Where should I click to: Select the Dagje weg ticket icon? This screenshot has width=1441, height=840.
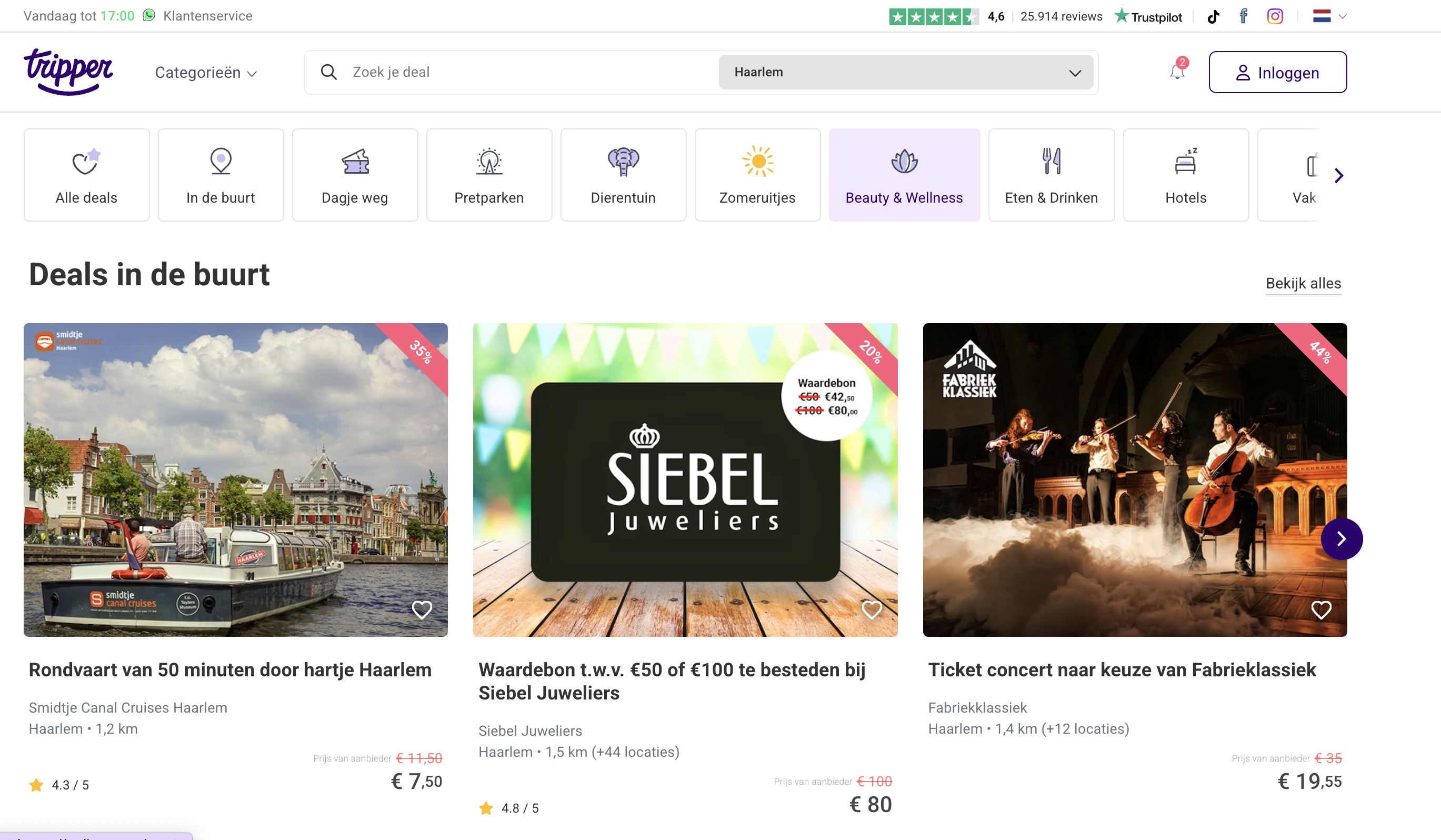355,161
